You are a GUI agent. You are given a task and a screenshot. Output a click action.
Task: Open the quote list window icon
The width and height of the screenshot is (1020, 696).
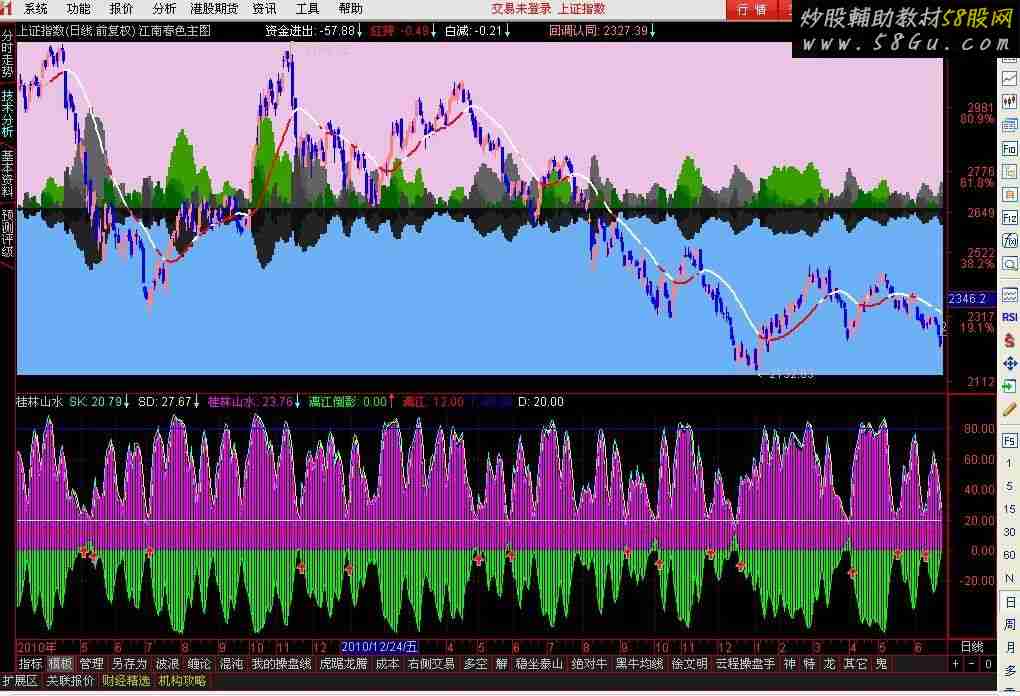point(1009,125)
